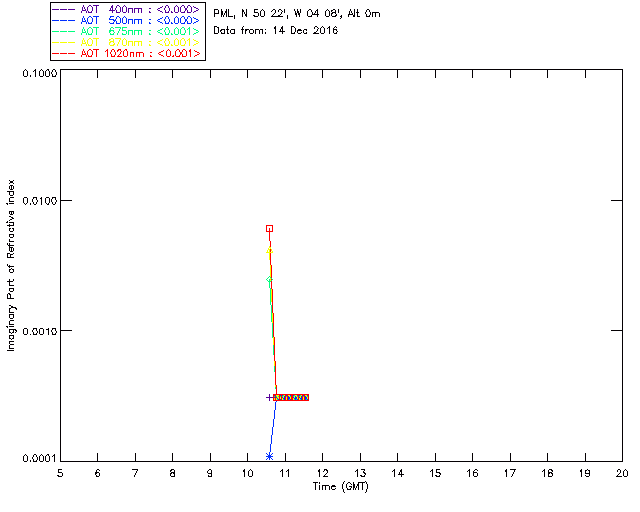Click the y-axis label 0.0100
This screenshot has width=640, height=512.
pos(40,201)
